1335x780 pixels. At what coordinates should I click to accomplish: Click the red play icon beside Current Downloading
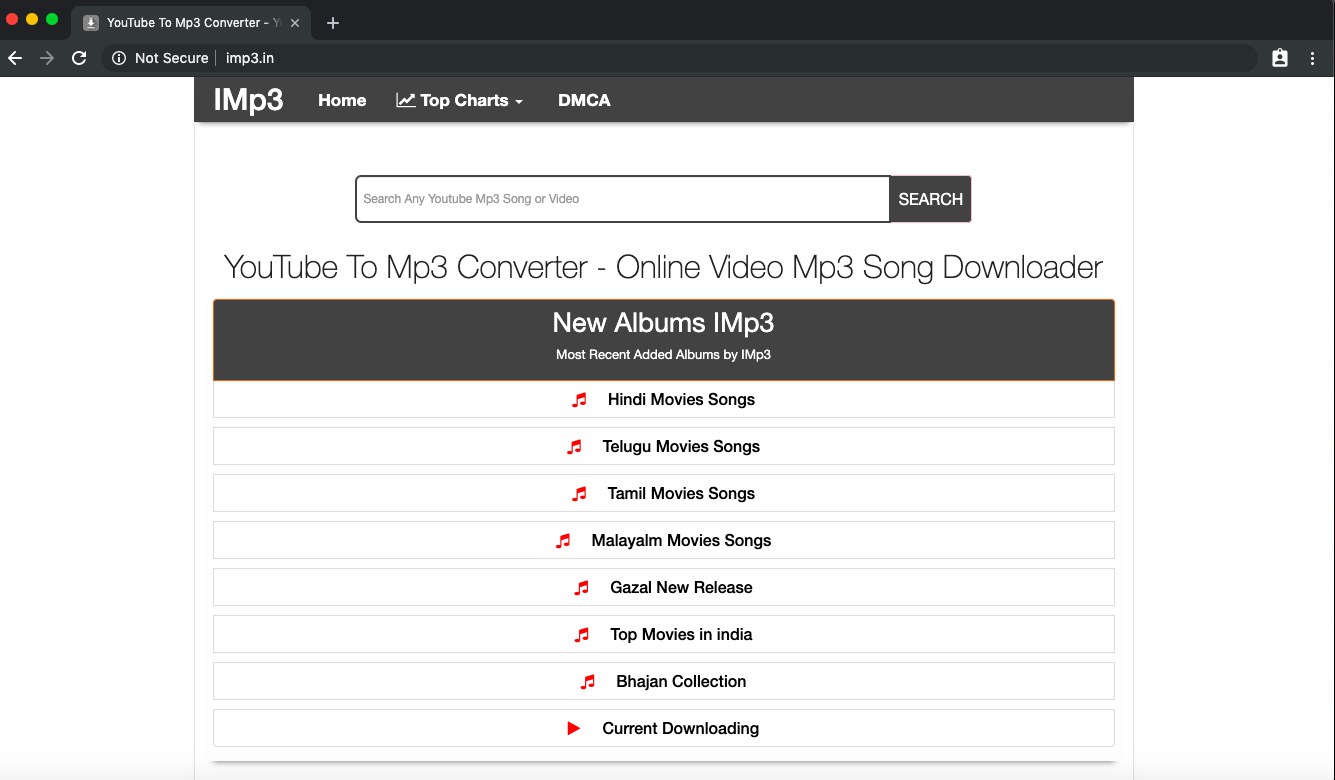pyautogui.click(x=573, y=728)
